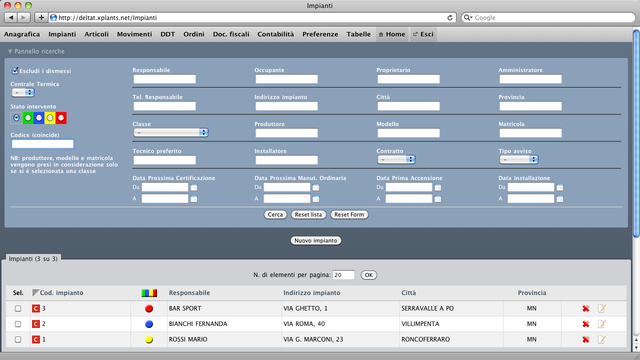The height and width of the screenshot is (360, 640).
Task: Go to the Home menu item
Action: 392,34
